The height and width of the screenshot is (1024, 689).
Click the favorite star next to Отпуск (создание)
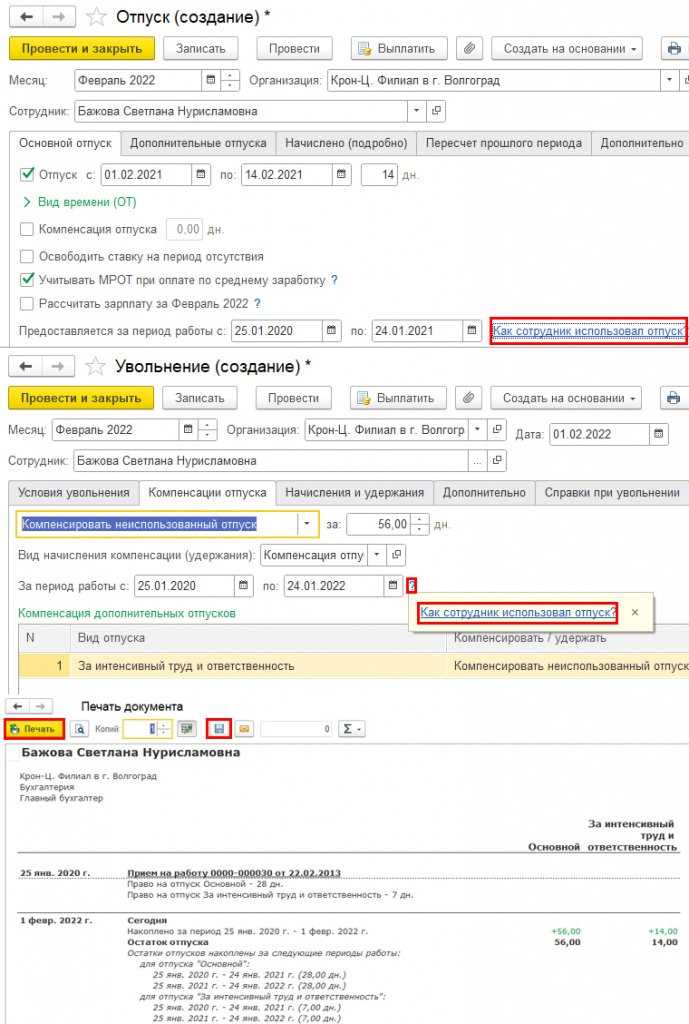coord(97,16)
